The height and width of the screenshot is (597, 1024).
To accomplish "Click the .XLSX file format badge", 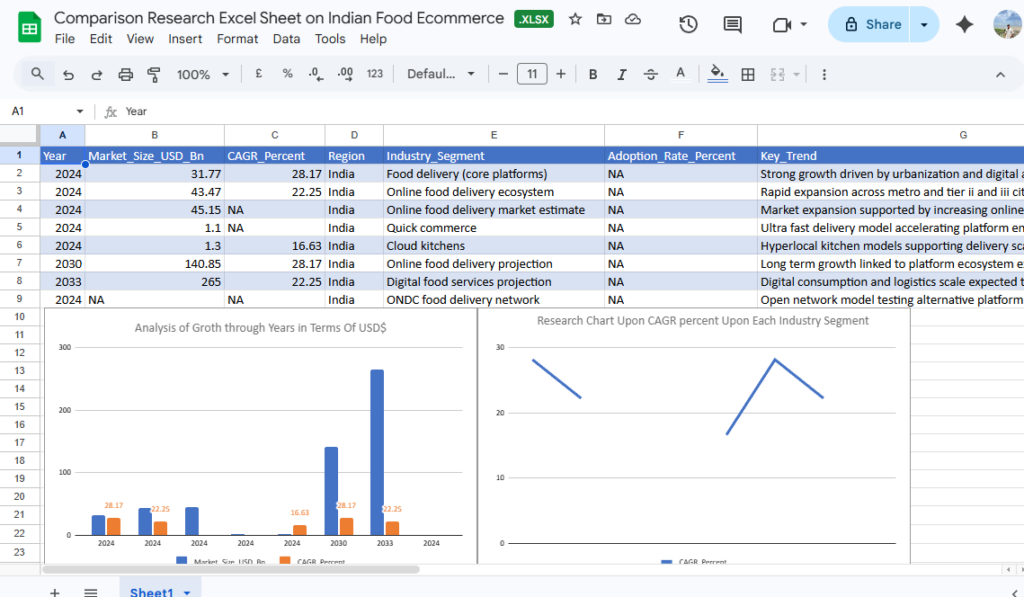I will click(534, 19).
